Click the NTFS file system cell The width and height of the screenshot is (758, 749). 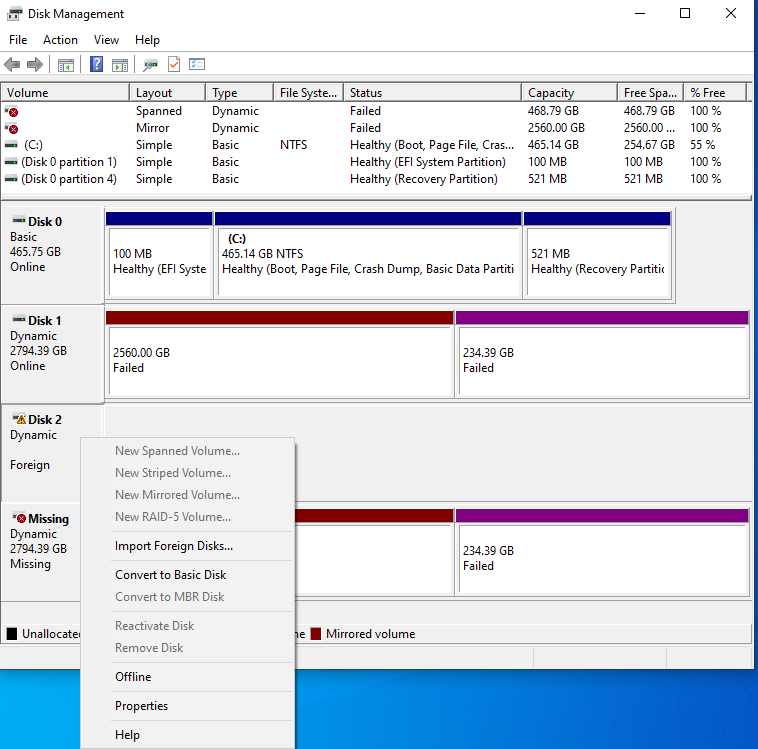point(293,145)
